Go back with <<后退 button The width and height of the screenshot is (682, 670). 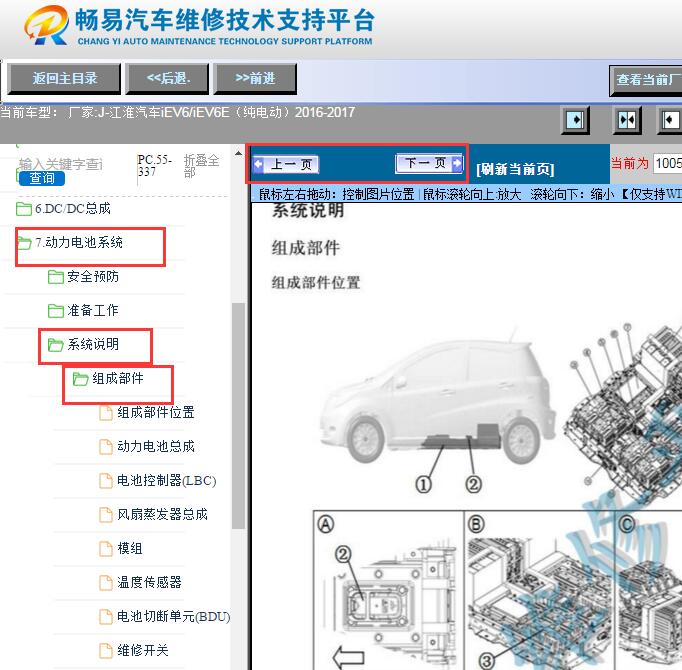click(167, 79)
